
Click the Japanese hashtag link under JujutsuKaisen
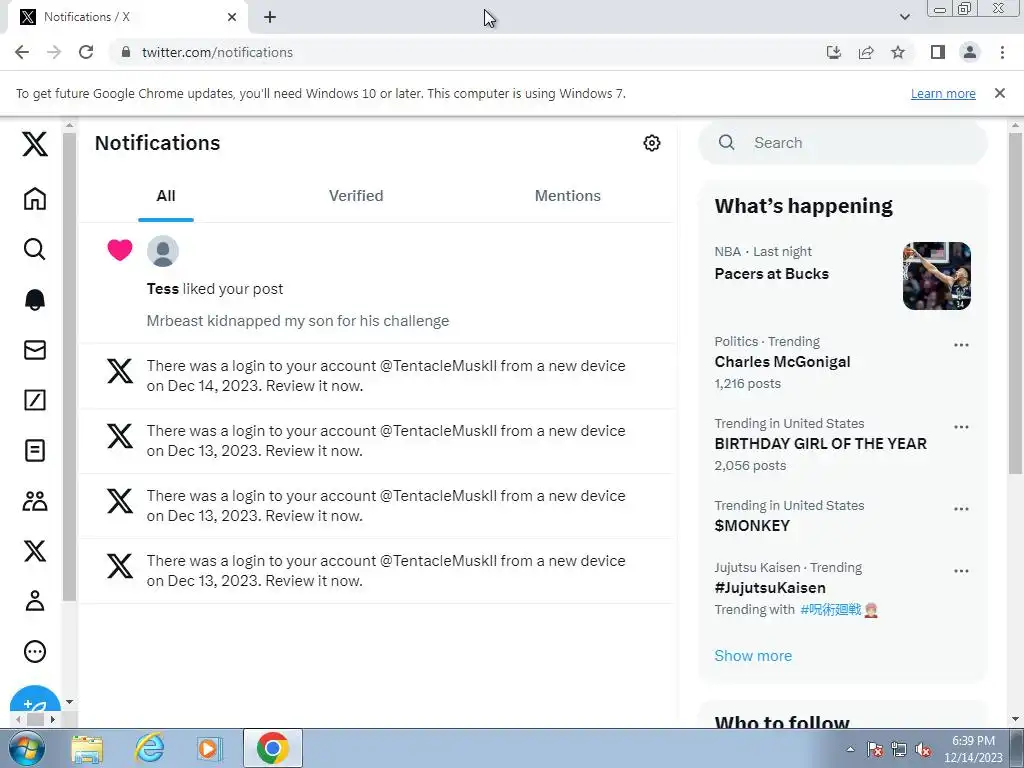click(831, 610)
